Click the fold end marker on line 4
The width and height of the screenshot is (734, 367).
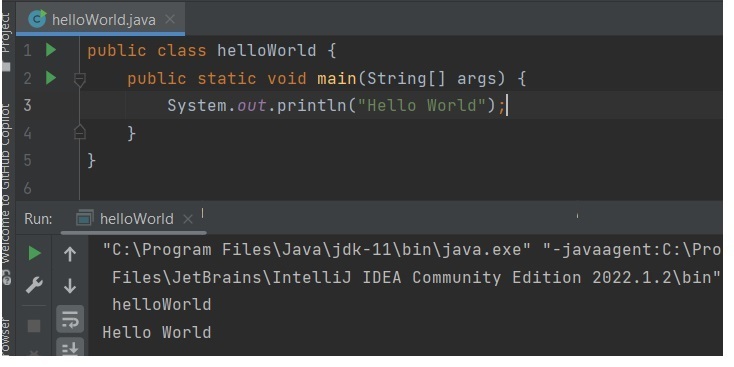pyautogui.click(x=80, y=132)
